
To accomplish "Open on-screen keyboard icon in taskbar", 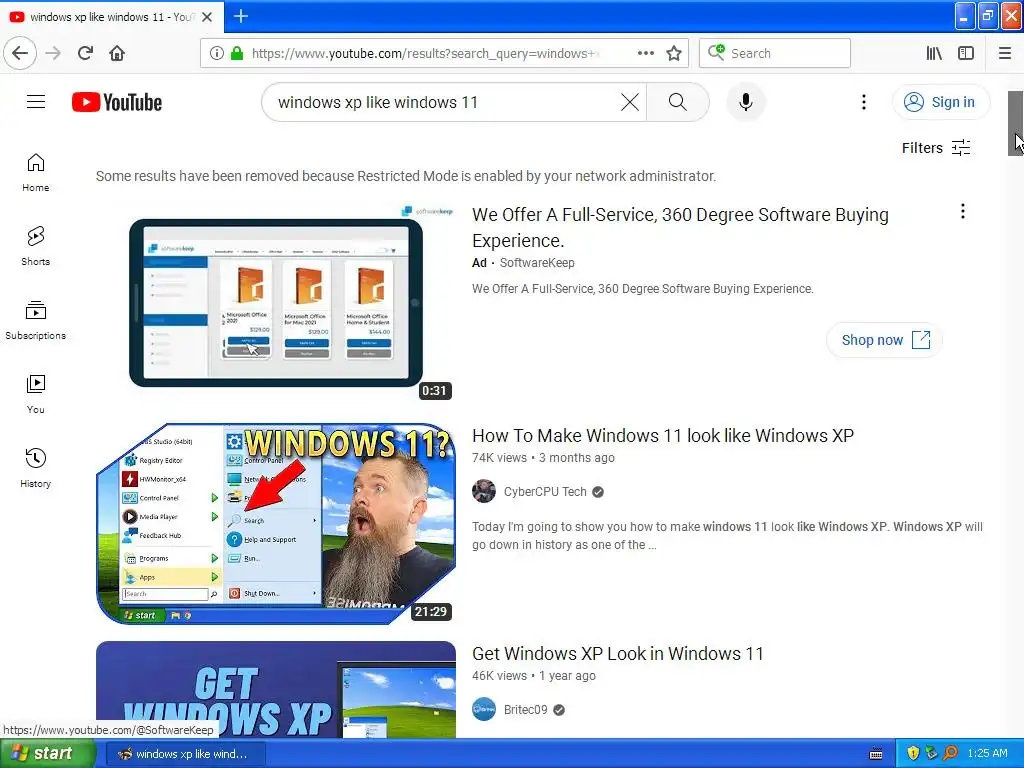I will pyautogui.click(x=876, y=754).
